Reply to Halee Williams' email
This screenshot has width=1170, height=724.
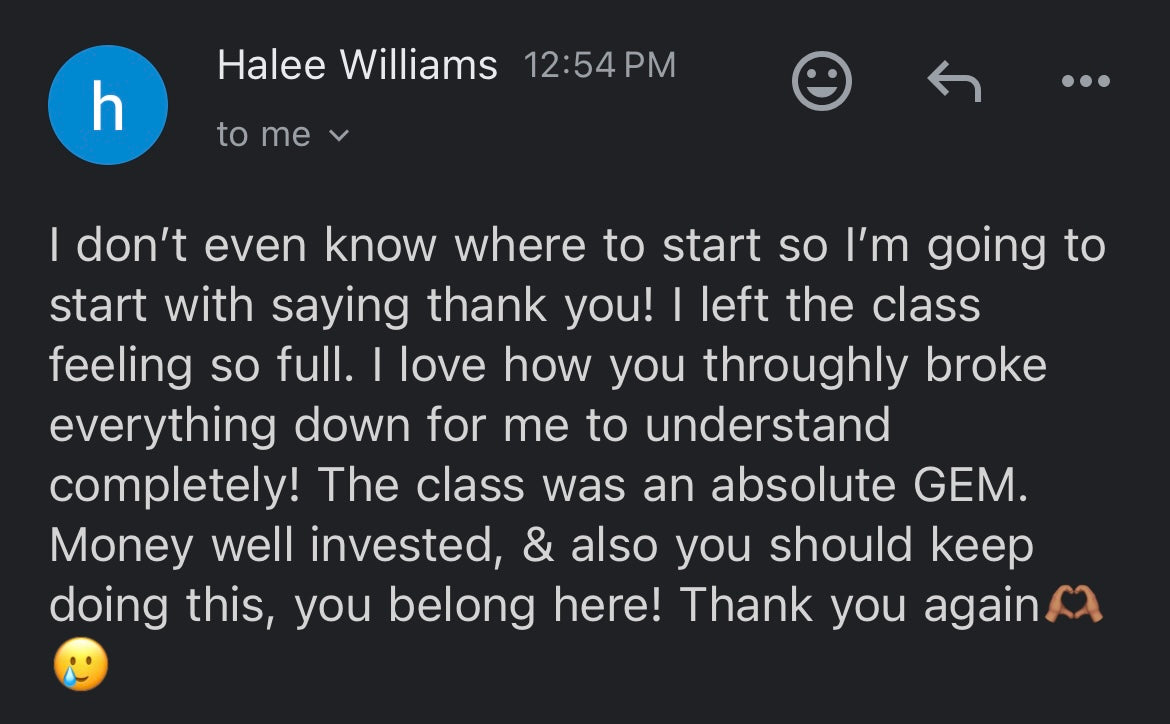pyautogui.click(x=954, y=81)
